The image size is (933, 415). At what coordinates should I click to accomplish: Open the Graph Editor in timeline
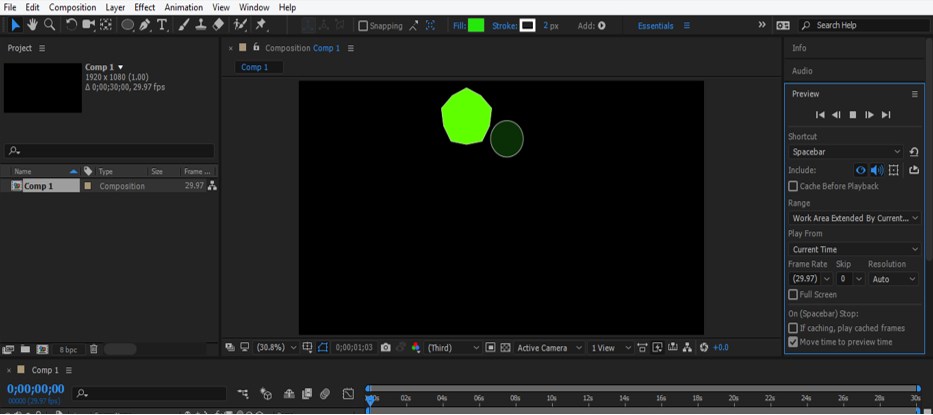[348, 394]
